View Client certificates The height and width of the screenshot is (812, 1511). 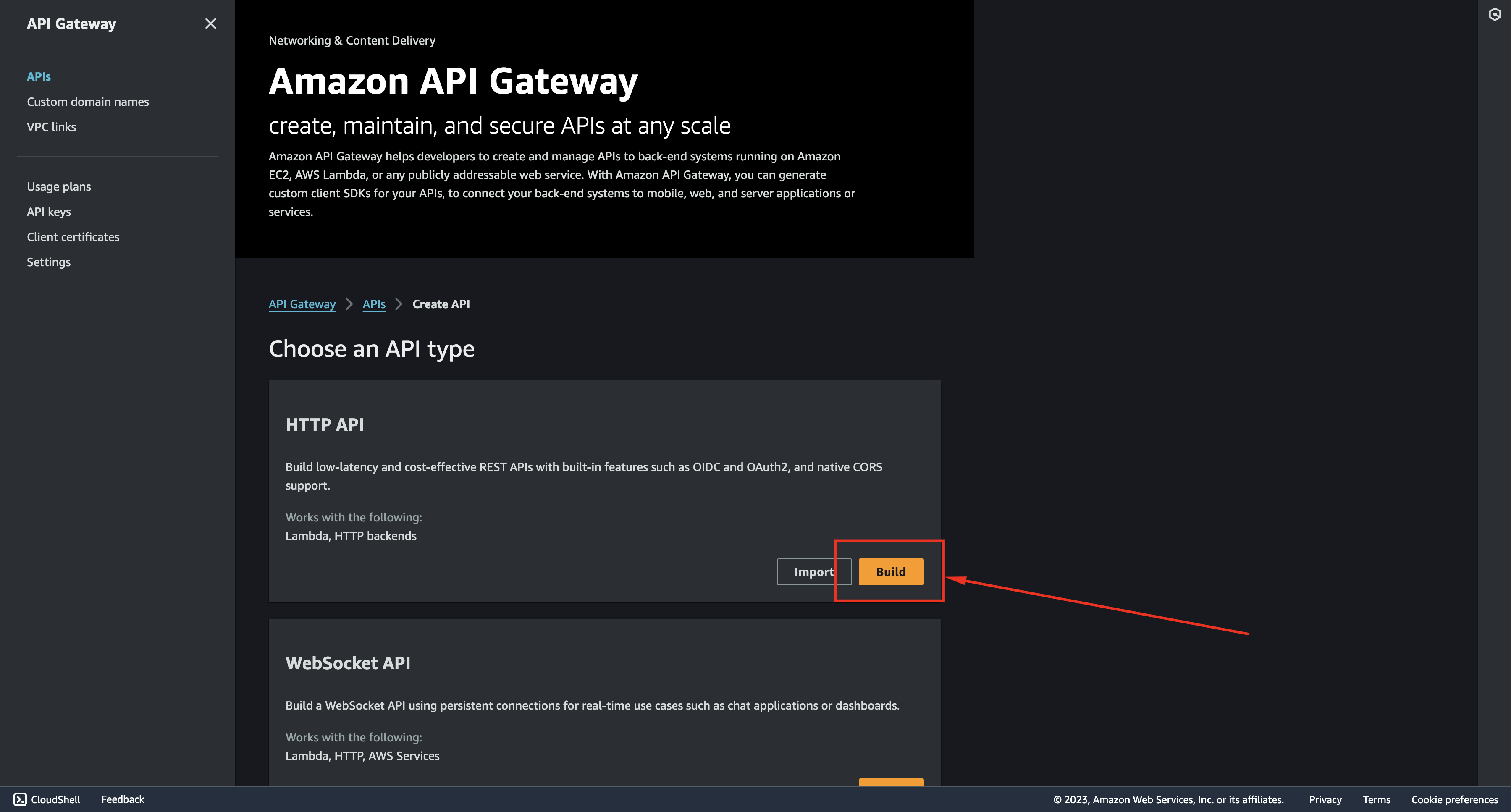pos(73,236)
